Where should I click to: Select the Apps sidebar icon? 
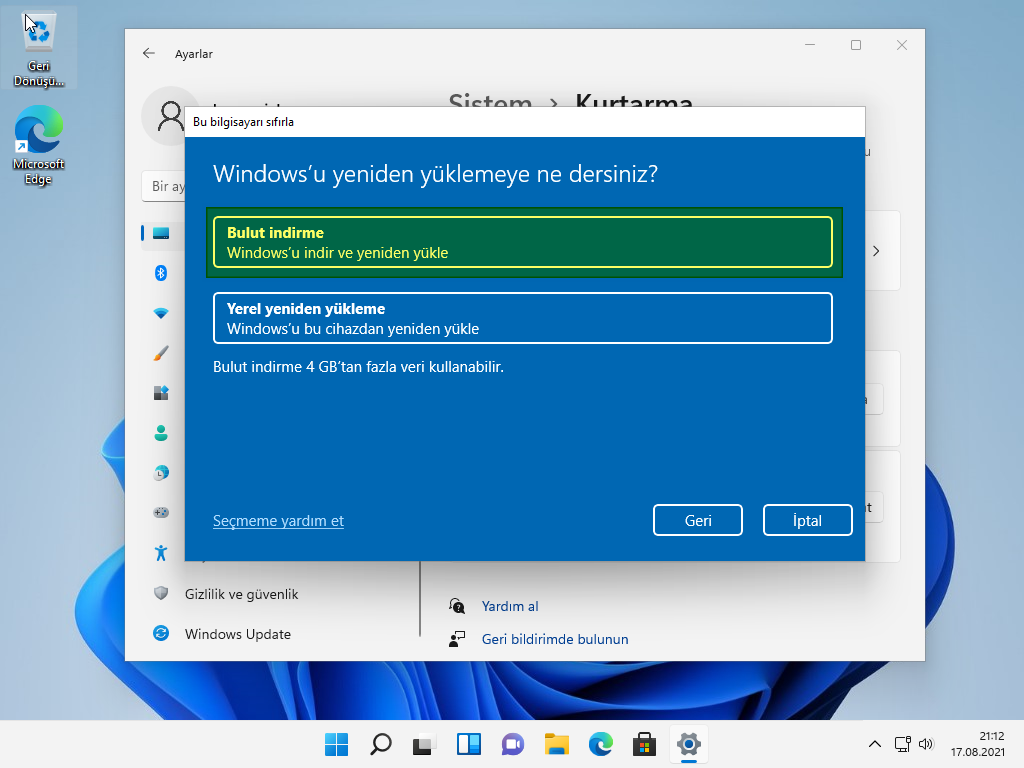pos(161,393)
